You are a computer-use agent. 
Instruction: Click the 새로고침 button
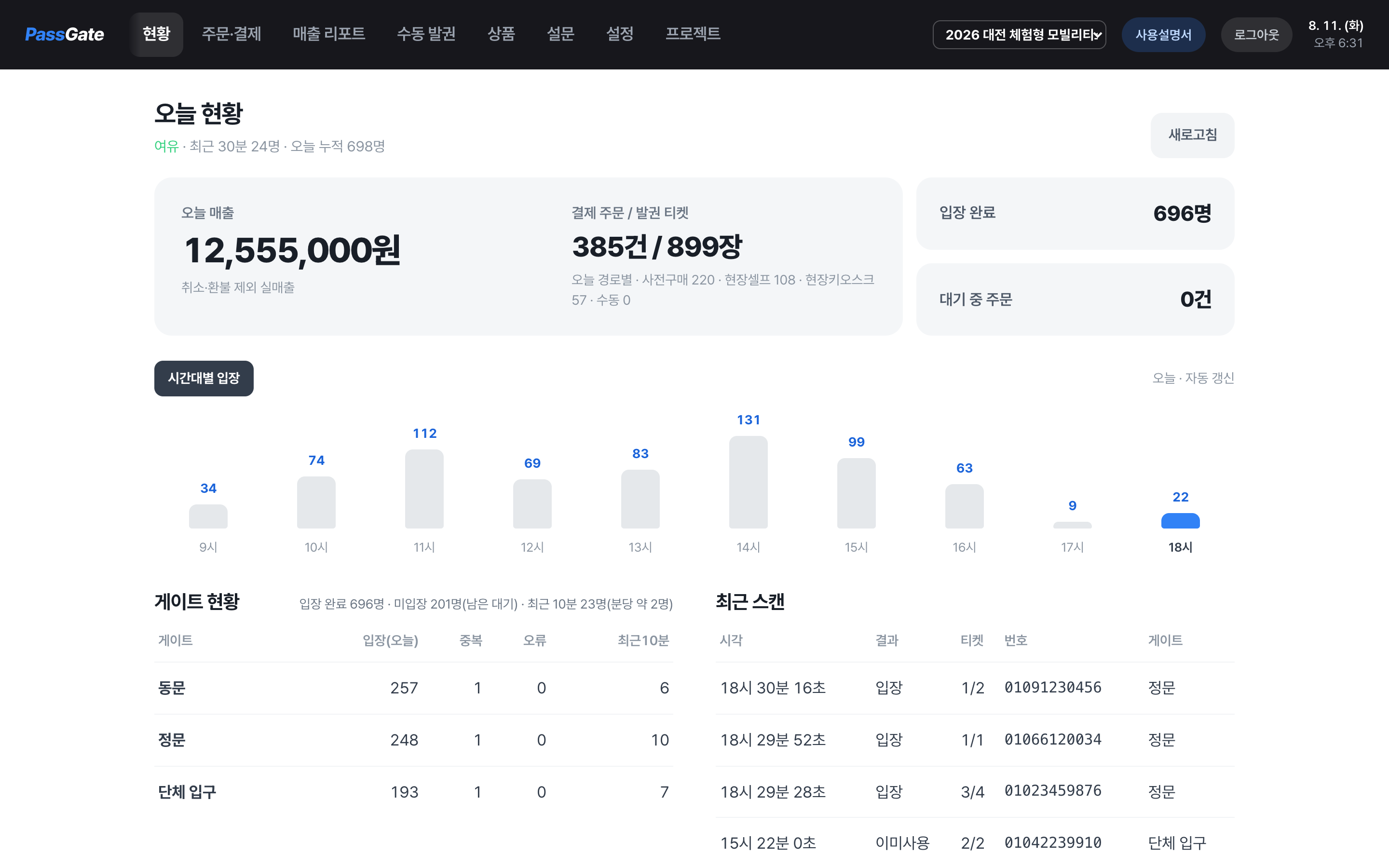tap(1192, 135)
